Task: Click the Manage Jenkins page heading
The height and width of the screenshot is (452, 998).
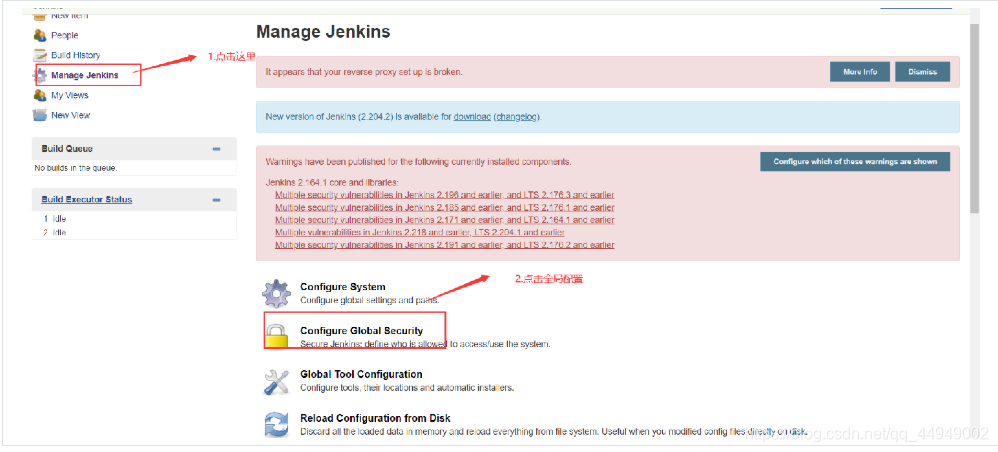Action: click(323, 31)
